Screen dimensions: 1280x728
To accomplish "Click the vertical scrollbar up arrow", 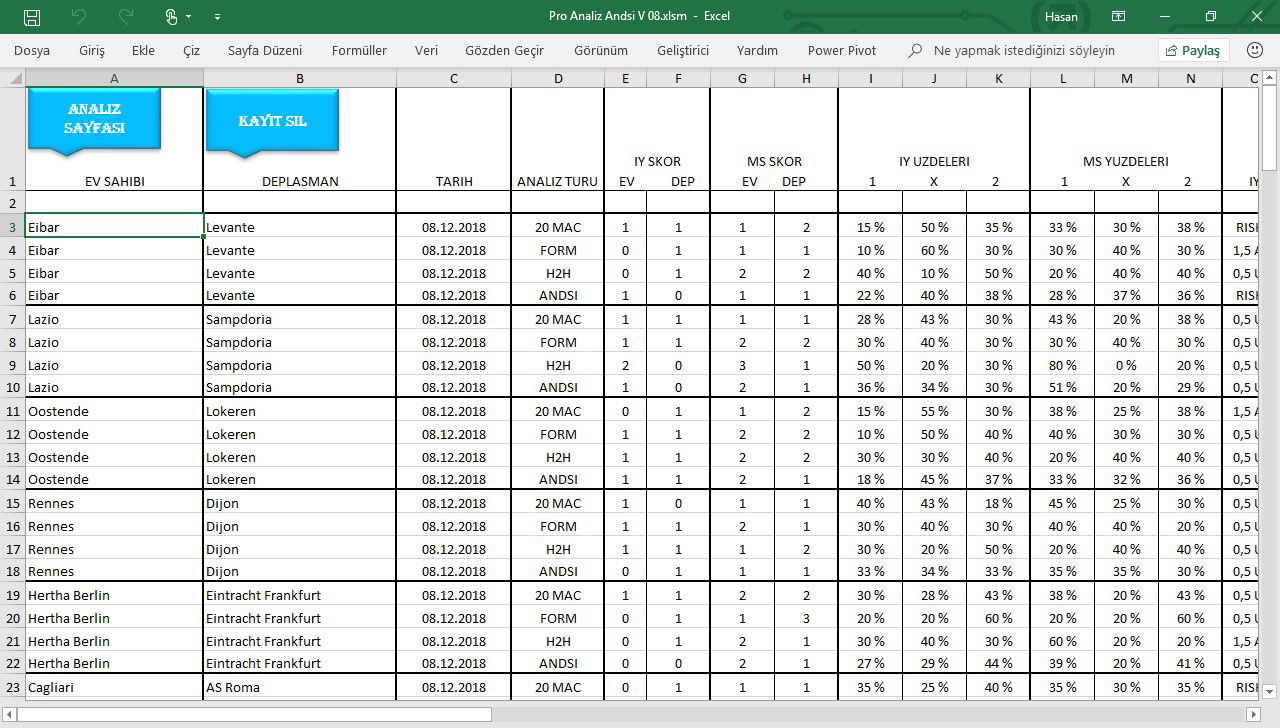I will click(1270, 78).
